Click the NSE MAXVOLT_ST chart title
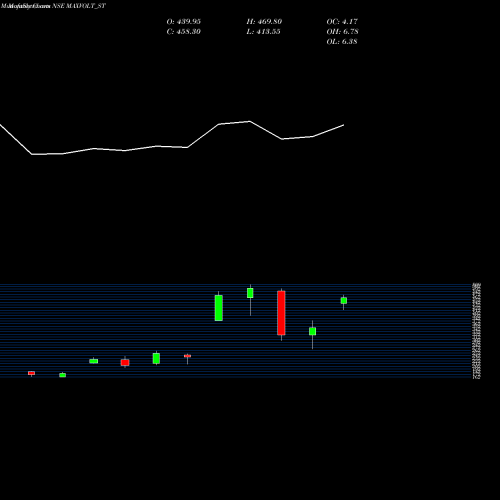500x500 pixels. (79, 6)
